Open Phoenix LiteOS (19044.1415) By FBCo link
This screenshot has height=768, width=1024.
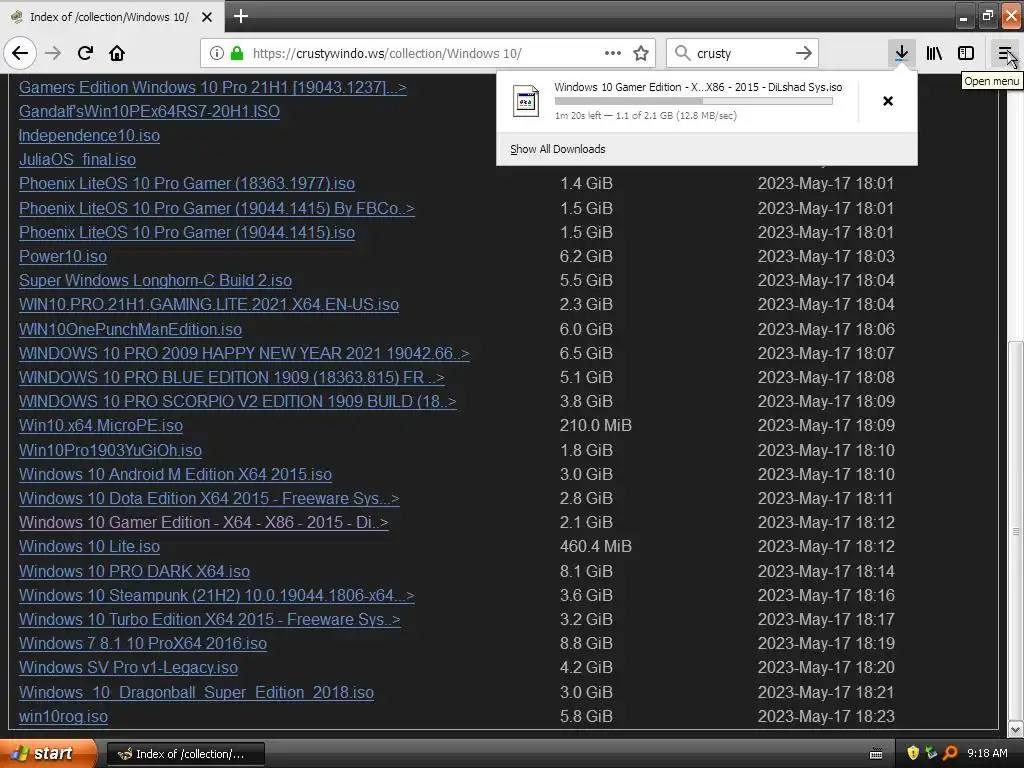(217, 208)
